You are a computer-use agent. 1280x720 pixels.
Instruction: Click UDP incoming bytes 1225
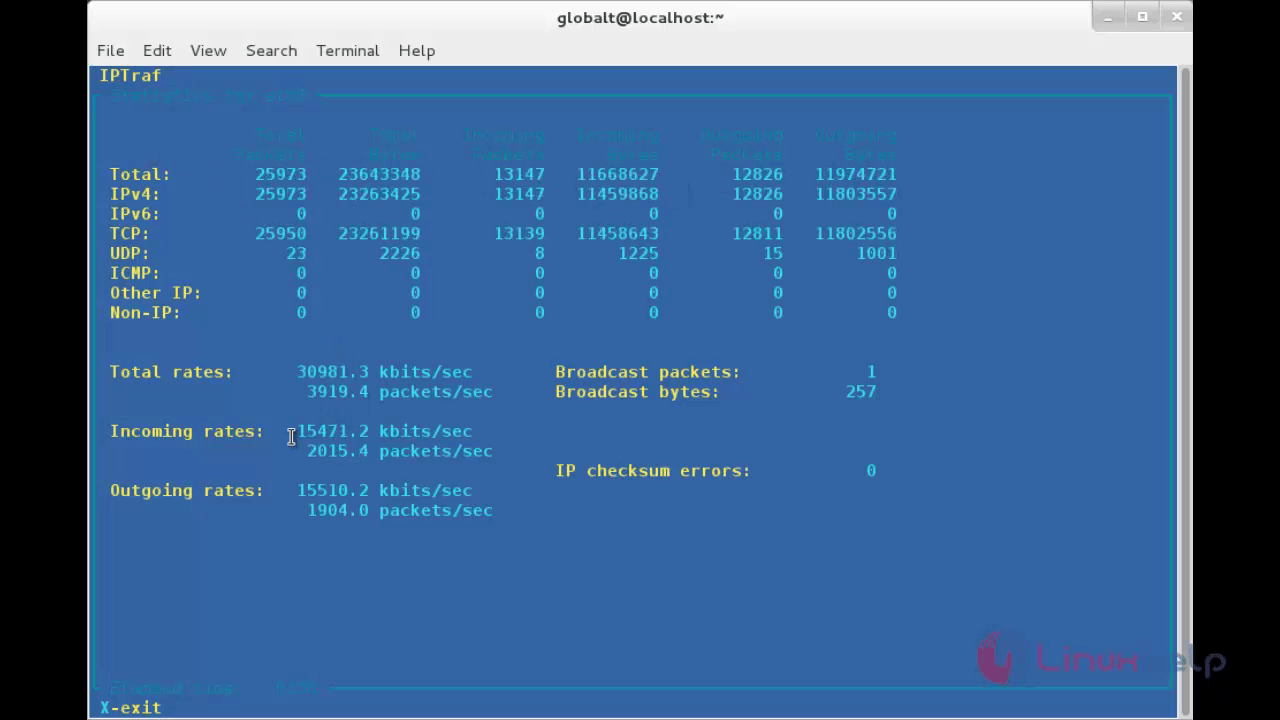point(638,253)
